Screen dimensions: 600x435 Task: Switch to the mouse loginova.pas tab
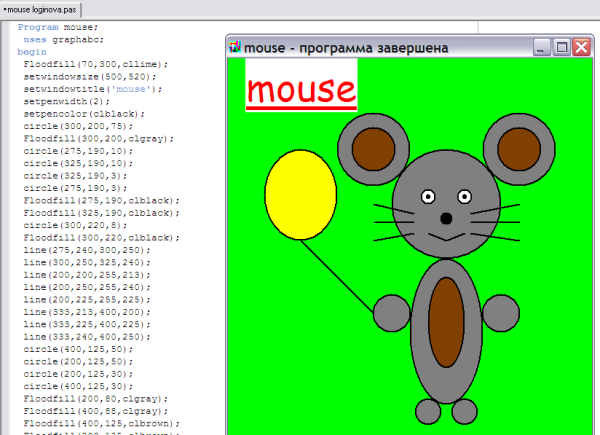tap(47, 8)
